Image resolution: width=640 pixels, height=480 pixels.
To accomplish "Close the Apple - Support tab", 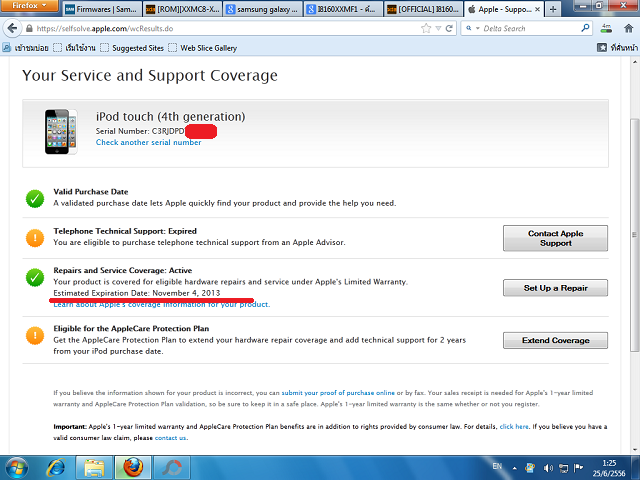I will [x=537, y=9].
